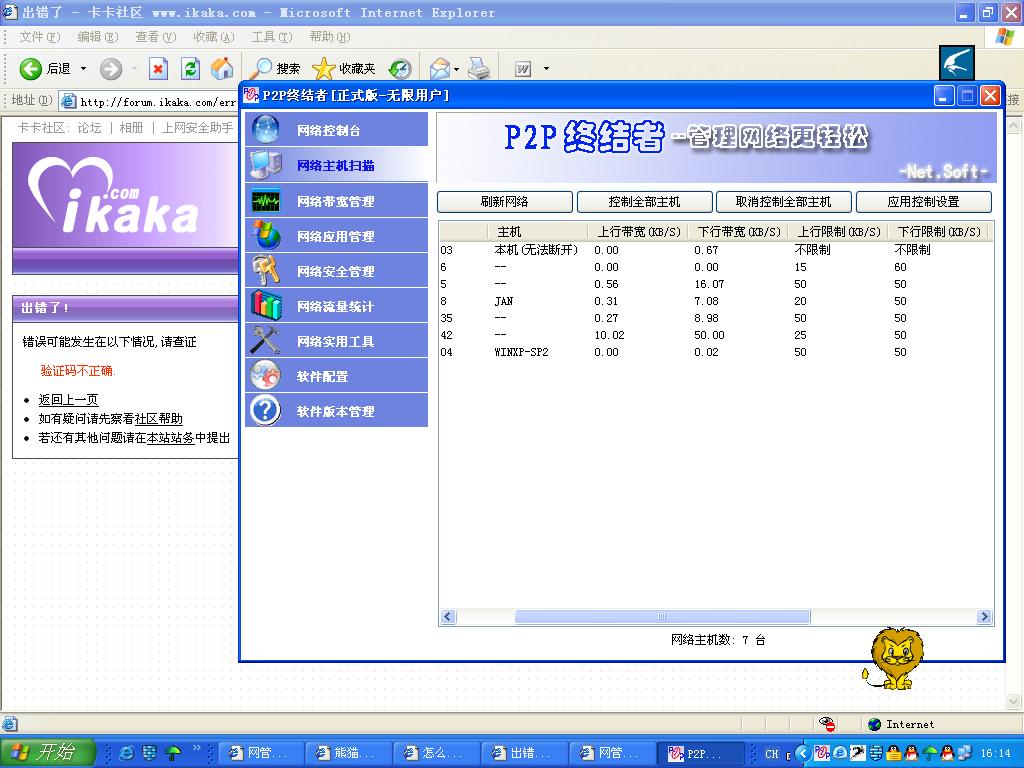Switch to the P2P... taskbar button
The width and height of the screenshot is (1024, 768).
pyautogui.click(x=699, y=753)
